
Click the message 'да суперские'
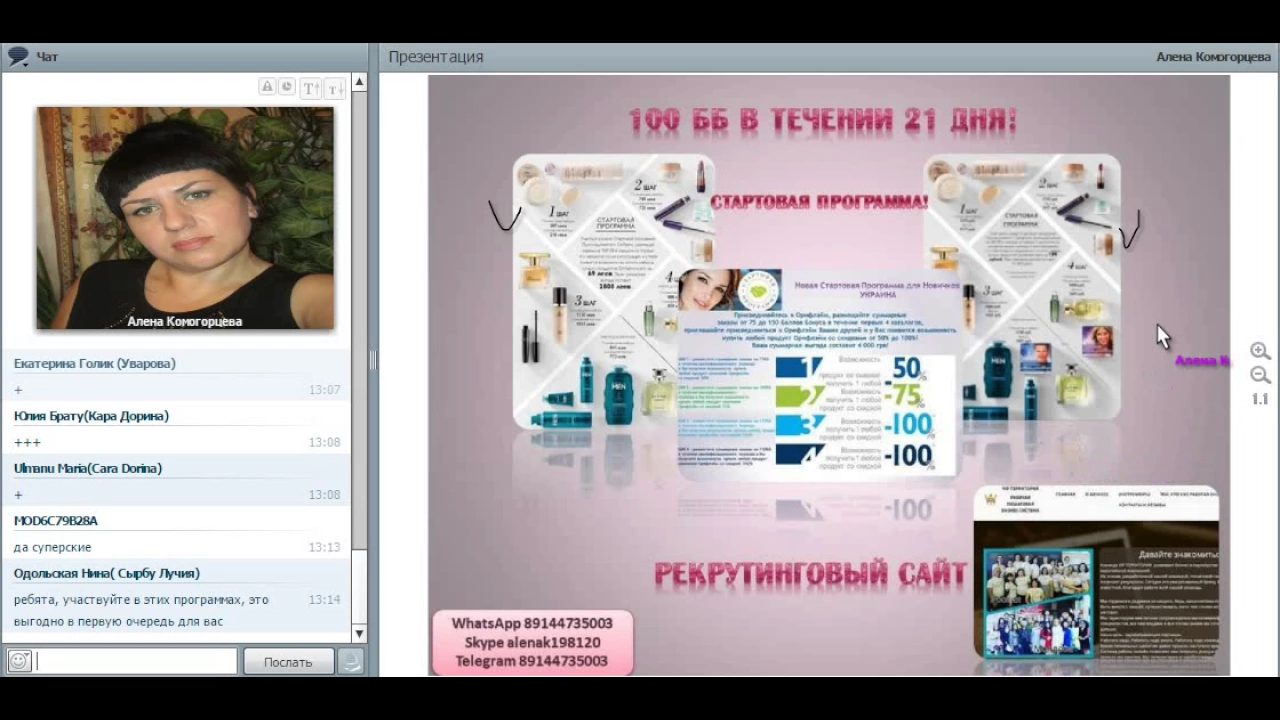click(x=53, y=547)
